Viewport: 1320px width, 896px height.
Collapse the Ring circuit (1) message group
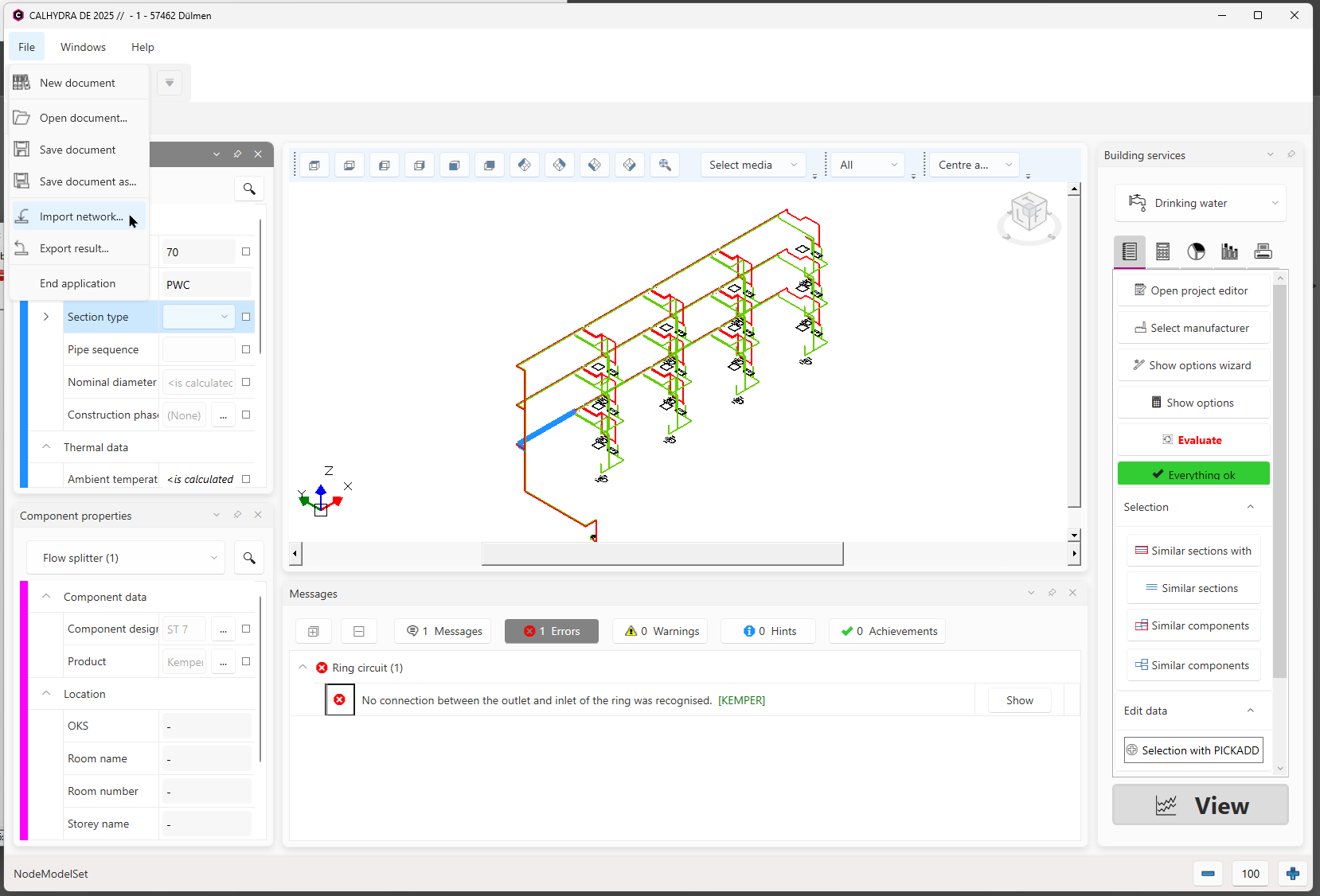(303, 667)
